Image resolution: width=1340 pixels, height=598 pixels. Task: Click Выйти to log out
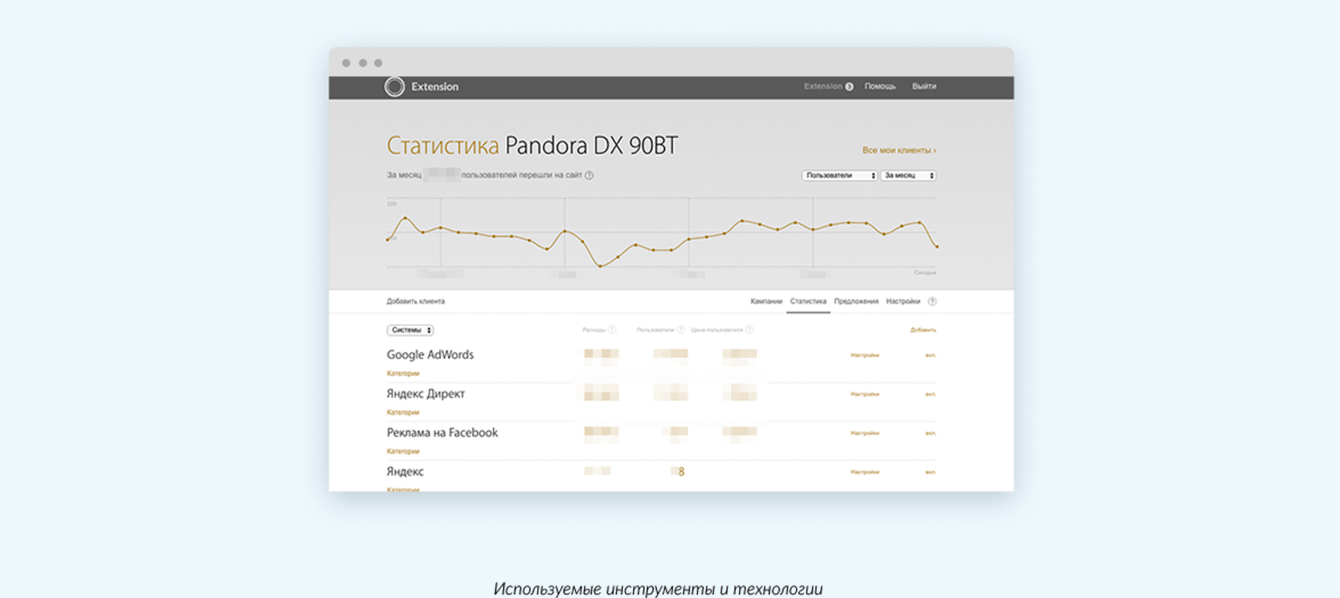924,87
